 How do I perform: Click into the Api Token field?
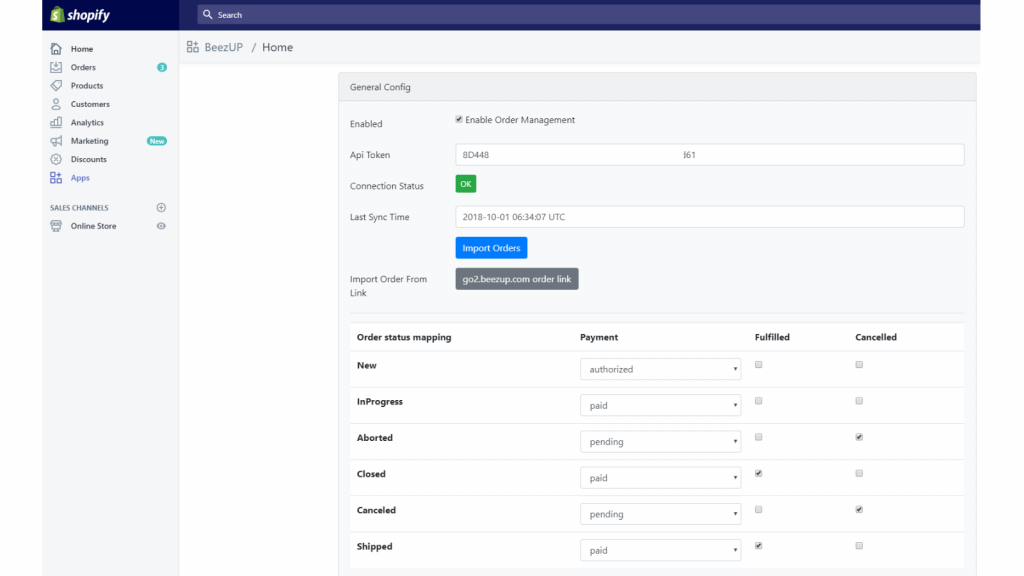[710, 155]
